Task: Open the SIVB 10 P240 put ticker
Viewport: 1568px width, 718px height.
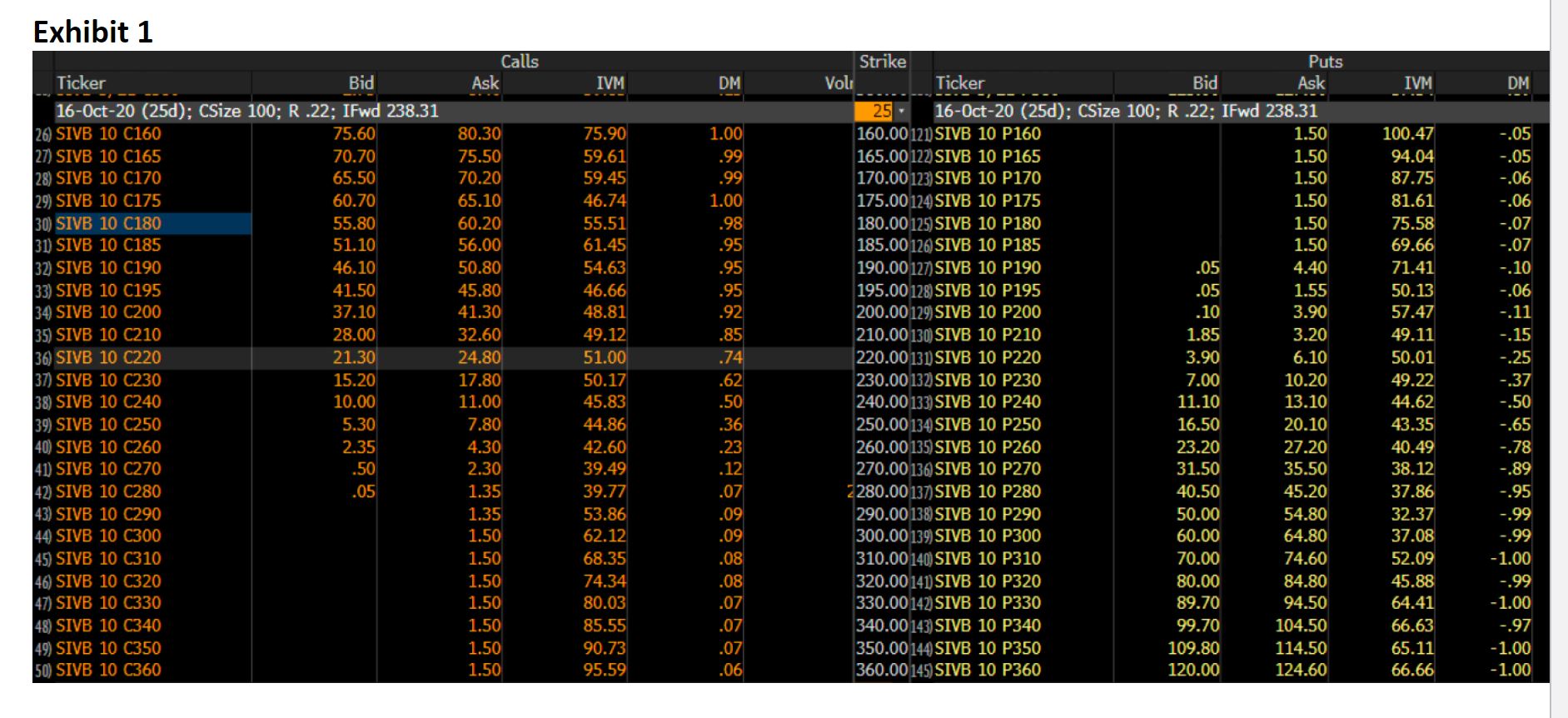Action: [x=988, y=401]
